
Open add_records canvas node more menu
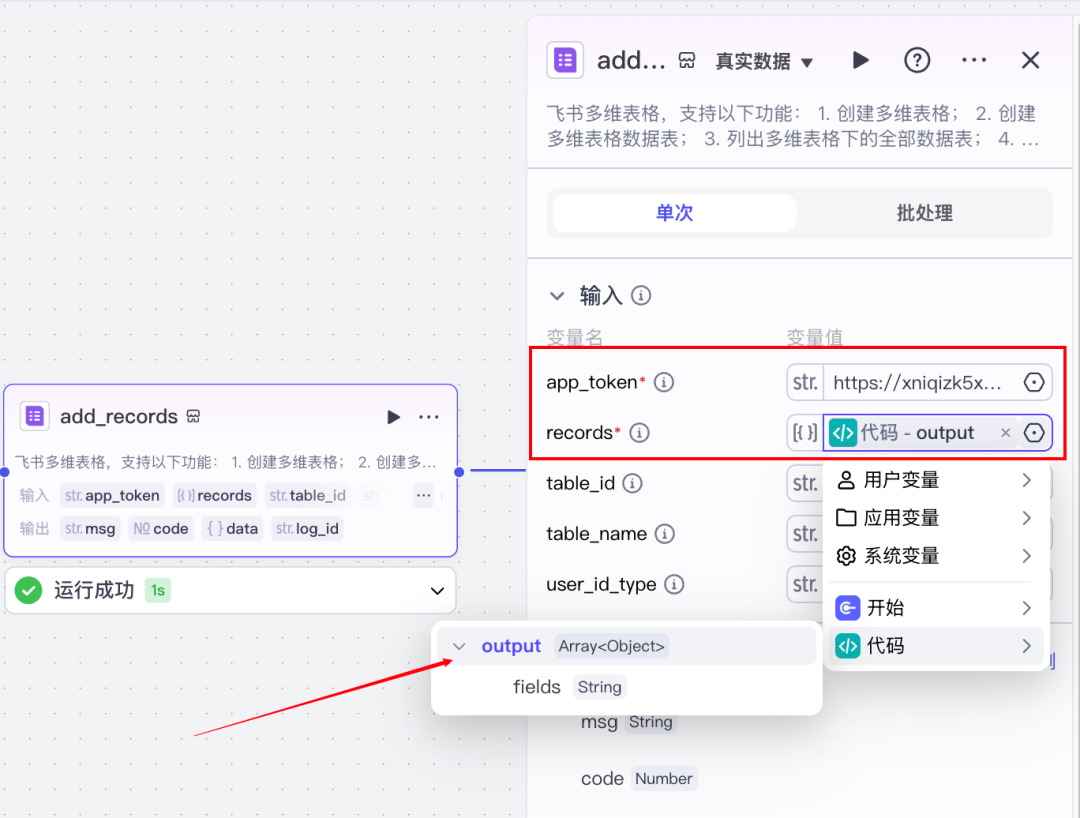point(428,417)
